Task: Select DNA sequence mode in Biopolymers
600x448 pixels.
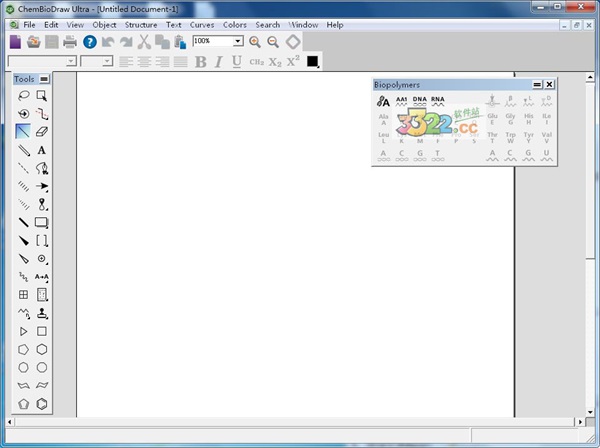Action: [420, 101]
